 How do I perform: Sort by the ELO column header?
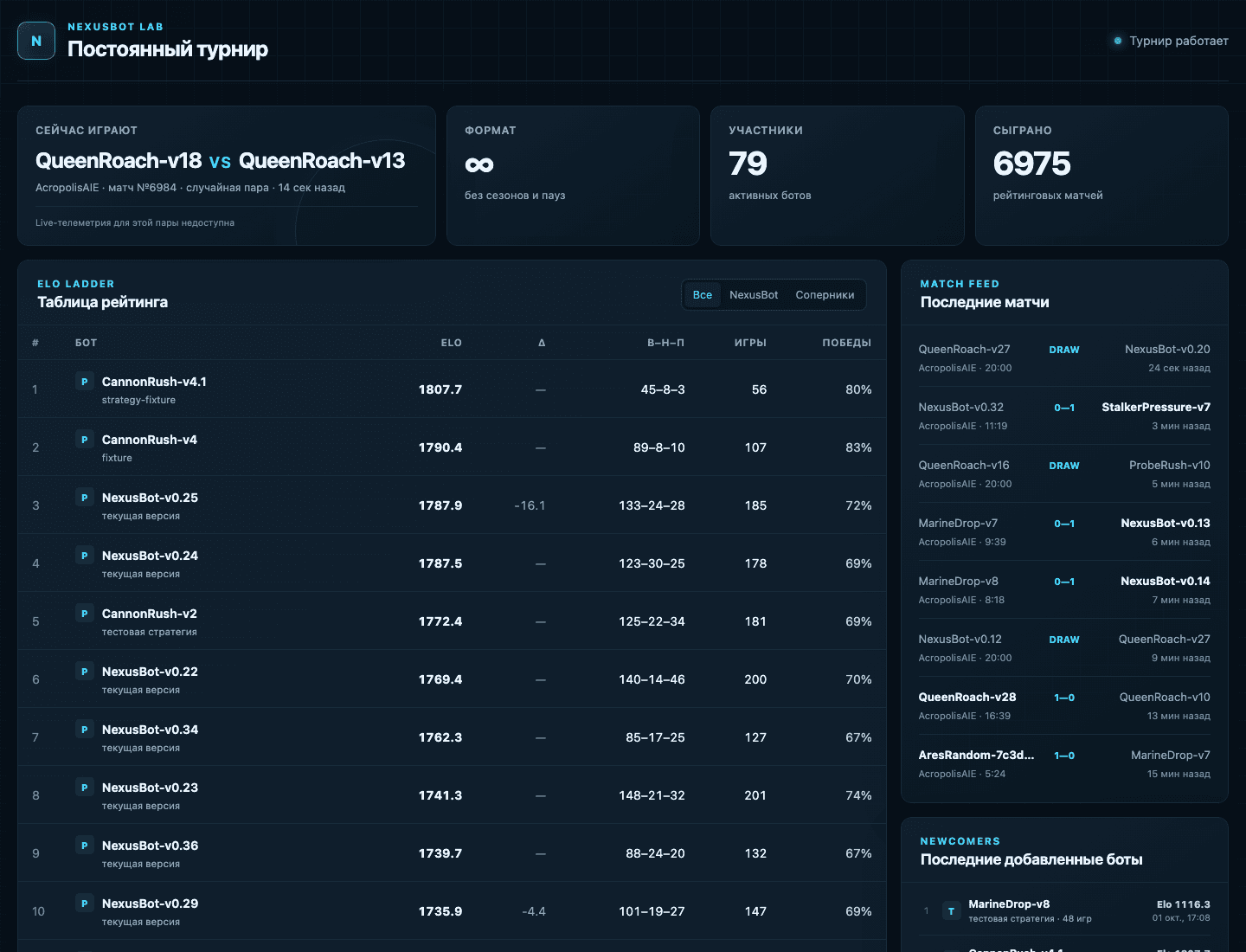pos(452,343)
